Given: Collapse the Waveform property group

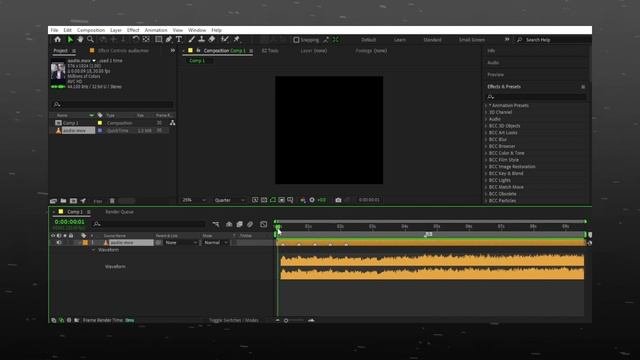Looking at the screenshot, I should (x=93, y=250).
